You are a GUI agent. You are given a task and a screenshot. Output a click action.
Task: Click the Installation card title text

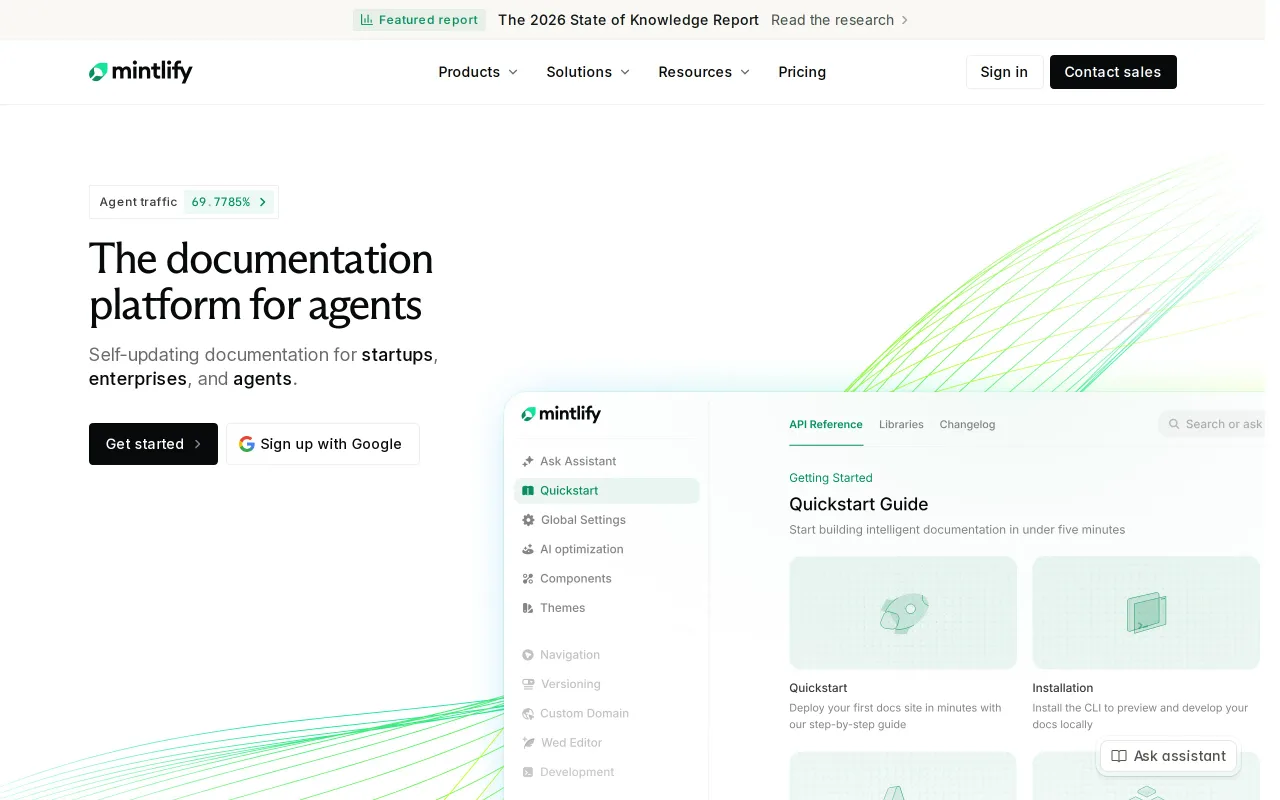click(x=1063, y=688)
